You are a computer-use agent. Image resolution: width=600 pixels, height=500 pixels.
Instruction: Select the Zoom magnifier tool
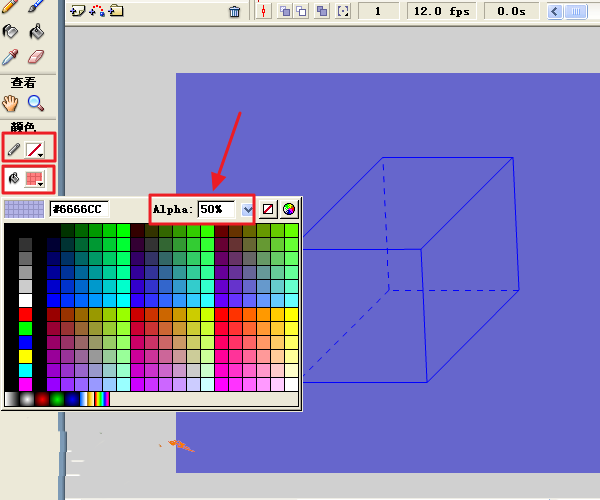click(x=36, y=103)
